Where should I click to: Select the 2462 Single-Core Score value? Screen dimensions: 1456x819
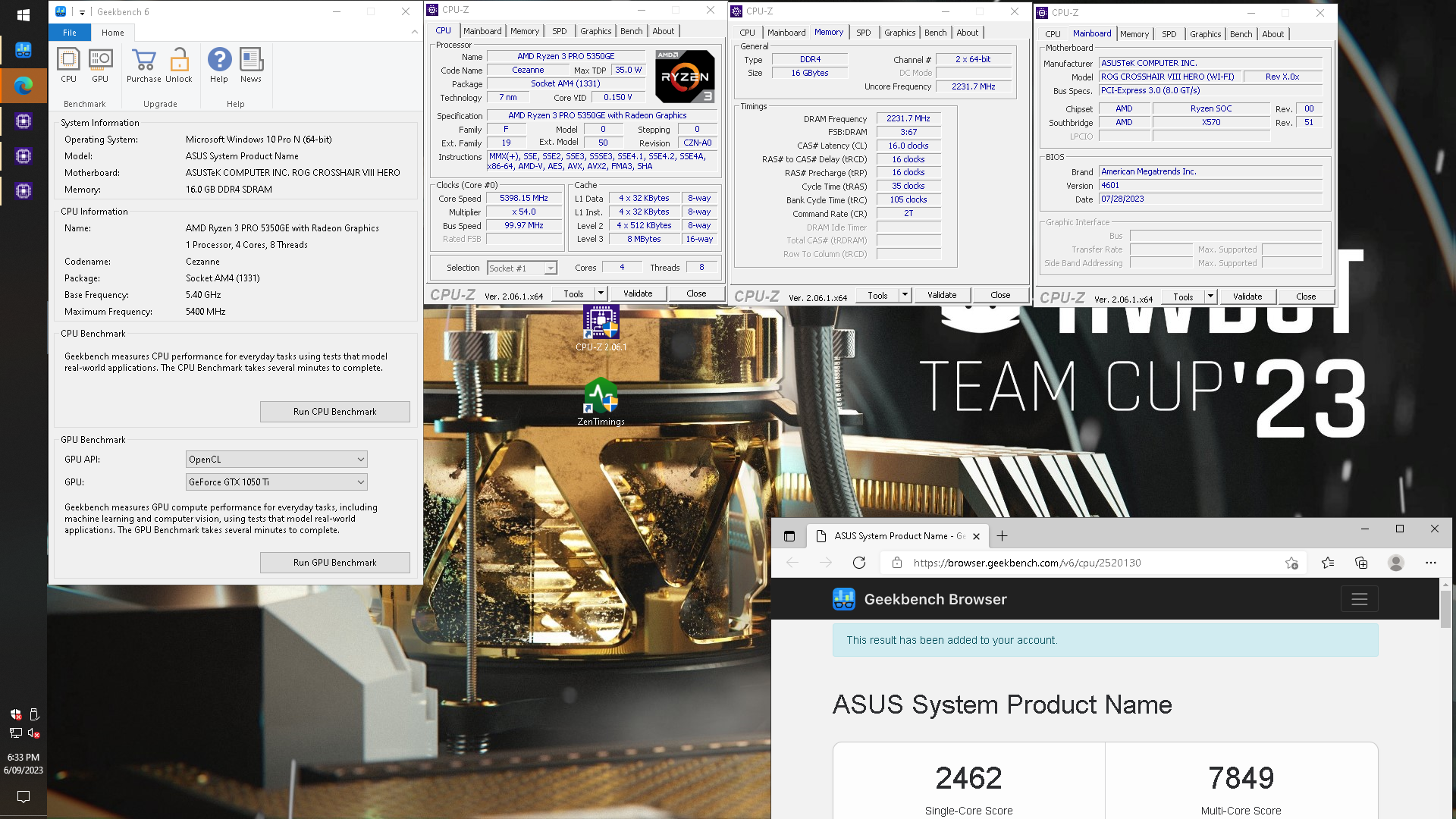[968, 778]
